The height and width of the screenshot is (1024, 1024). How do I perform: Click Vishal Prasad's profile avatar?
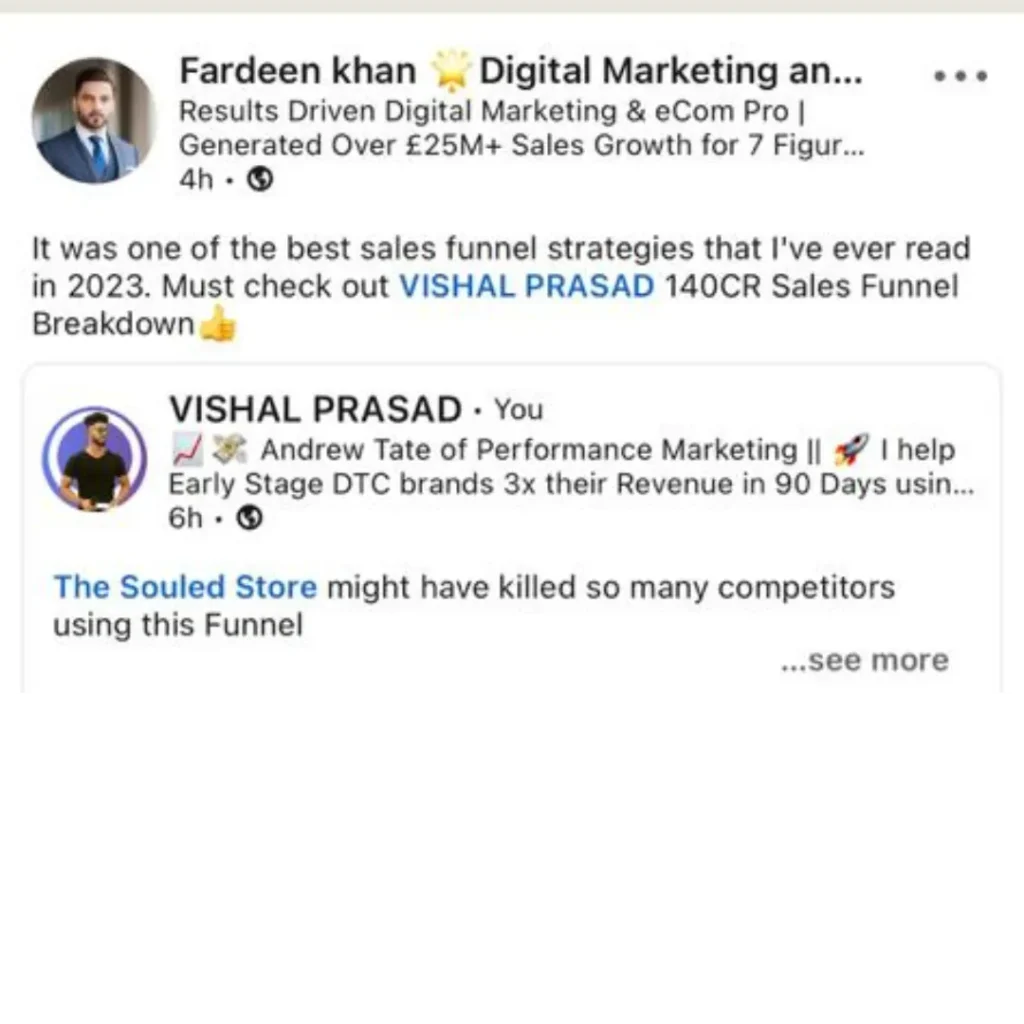[95, 458]
